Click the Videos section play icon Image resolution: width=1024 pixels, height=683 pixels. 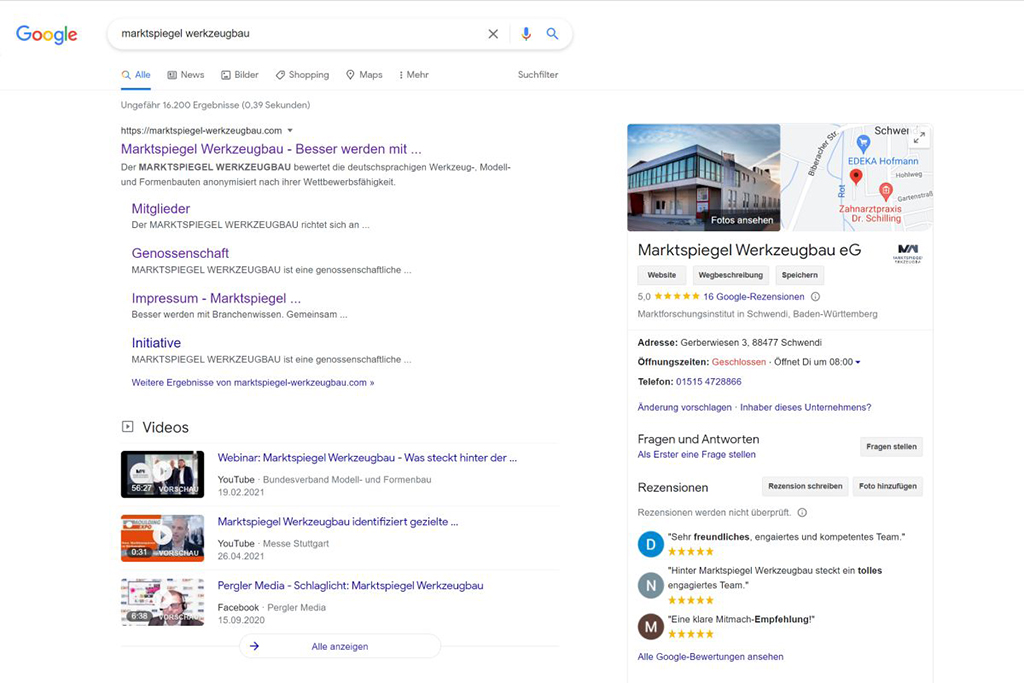pyautogui.click(x=127, y=427)
